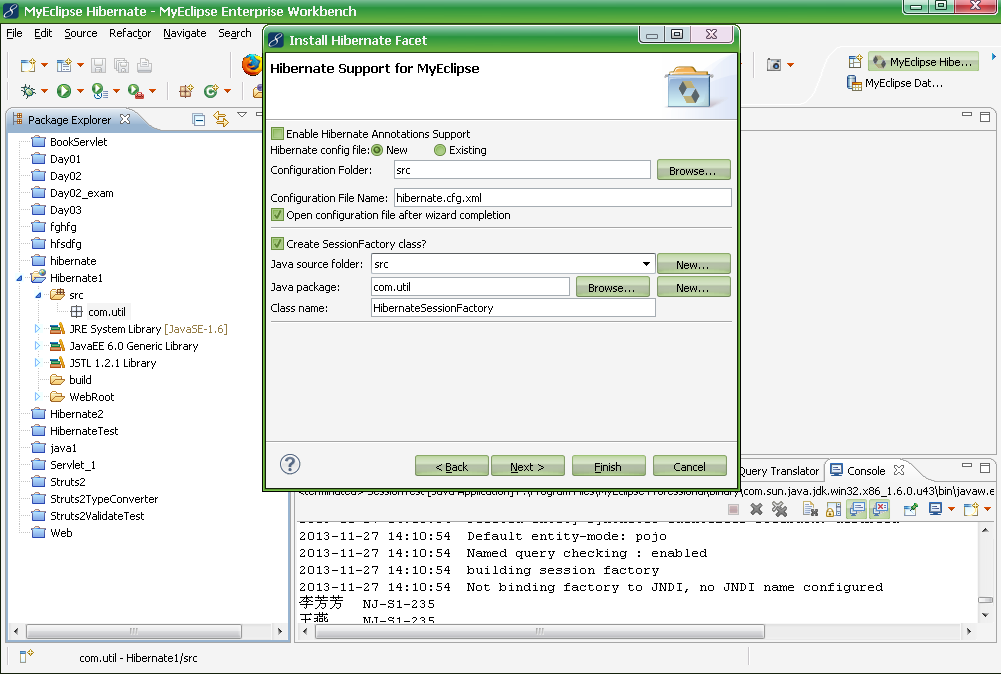Viewport: 1001px width, 674px height.
Task: Switch to the Console tab
Action: [866, 470]
